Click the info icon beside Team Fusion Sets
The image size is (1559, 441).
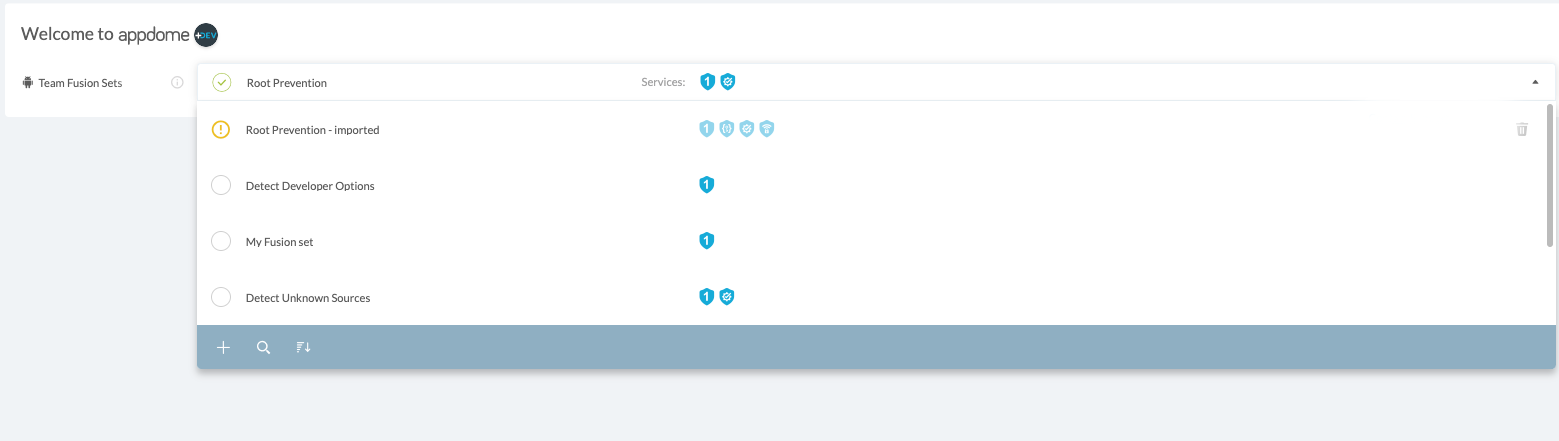177,83
